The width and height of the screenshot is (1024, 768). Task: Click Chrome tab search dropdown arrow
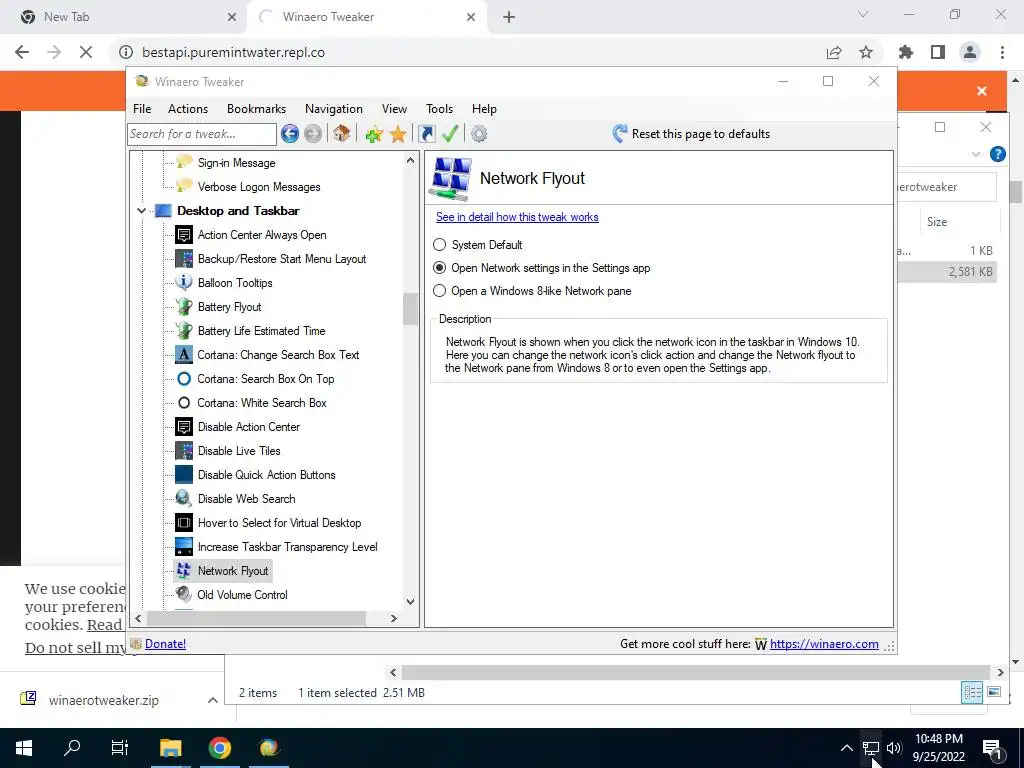pyautogui.click(x=863, y=14)
